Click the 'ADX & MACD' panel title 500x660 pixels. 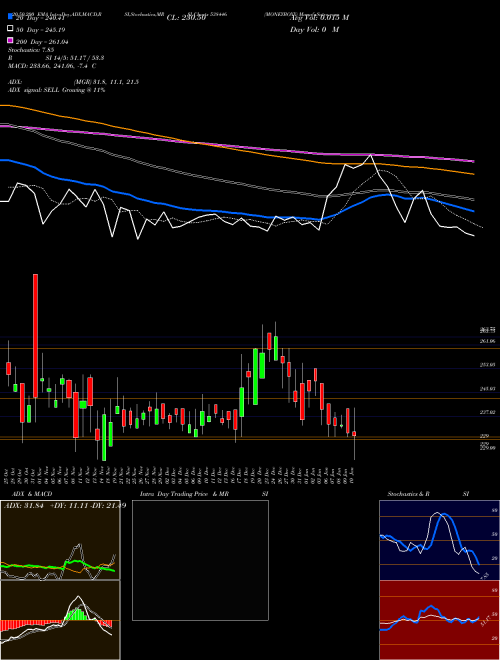32,494
